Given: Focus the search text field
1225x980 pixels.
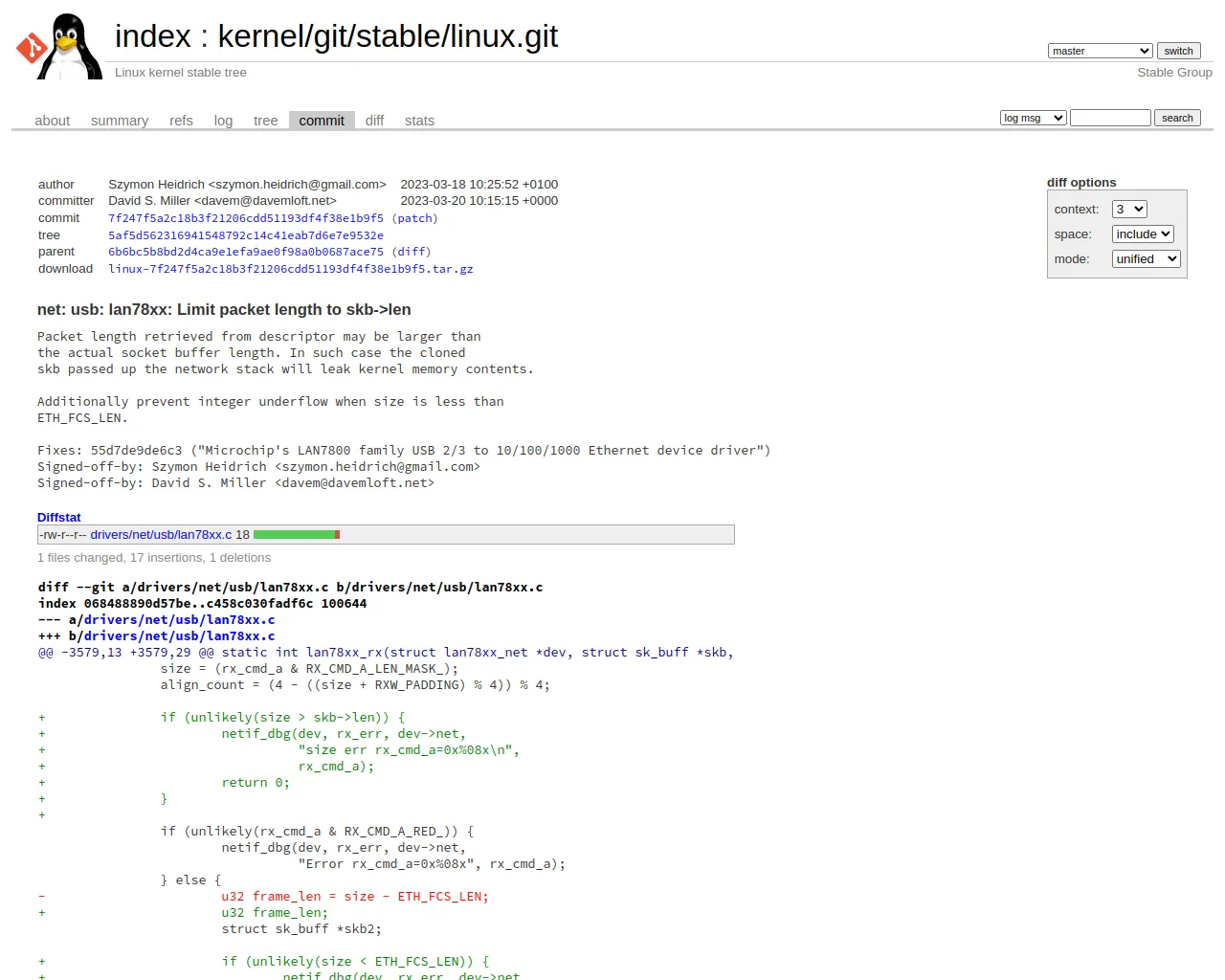Looking at the screenshot, I should pyautogui.click(x=1110, y=118).
